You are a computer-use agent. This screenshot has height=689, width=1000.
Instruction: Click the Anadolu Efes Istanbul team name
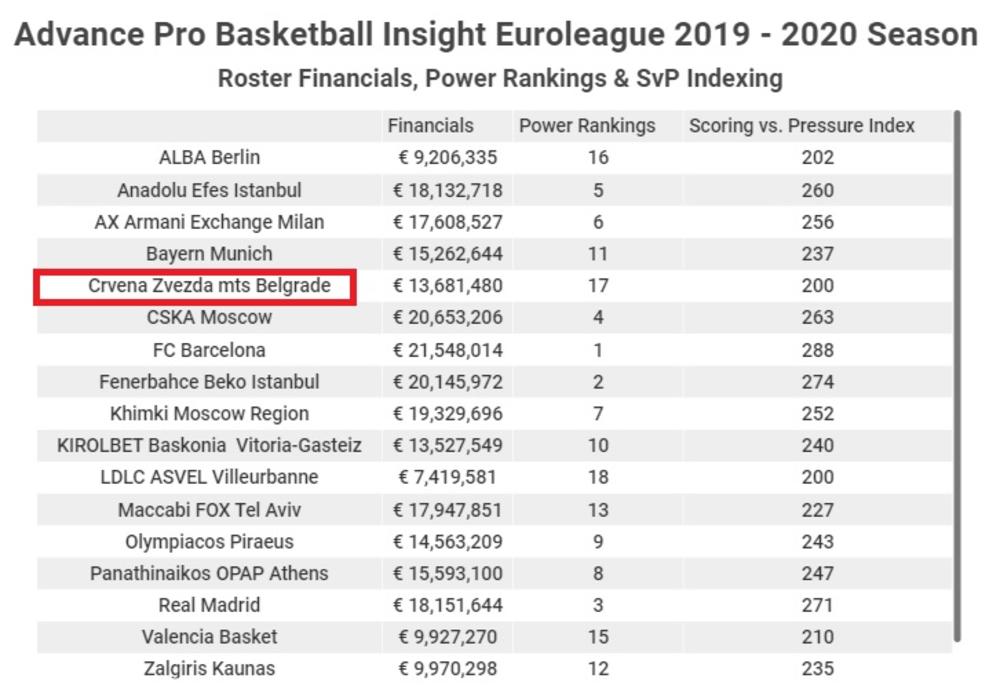pyautogui.click(x=209, y=190)
